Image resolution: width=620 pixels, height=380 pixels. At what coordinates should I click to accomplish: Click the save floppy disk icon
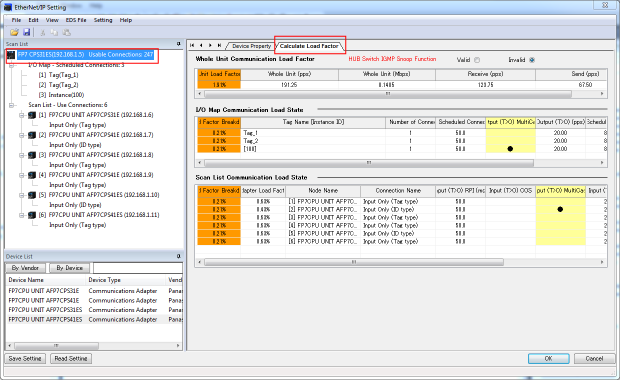(26, 32)
